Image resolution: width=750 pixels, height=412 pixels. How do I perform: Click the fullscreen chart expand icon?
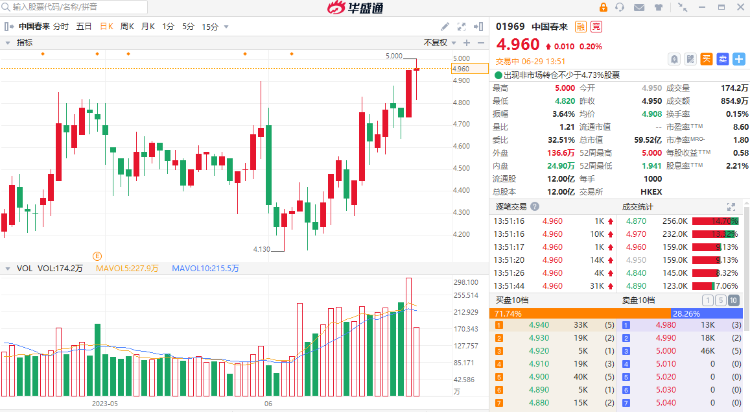(462, 27)
